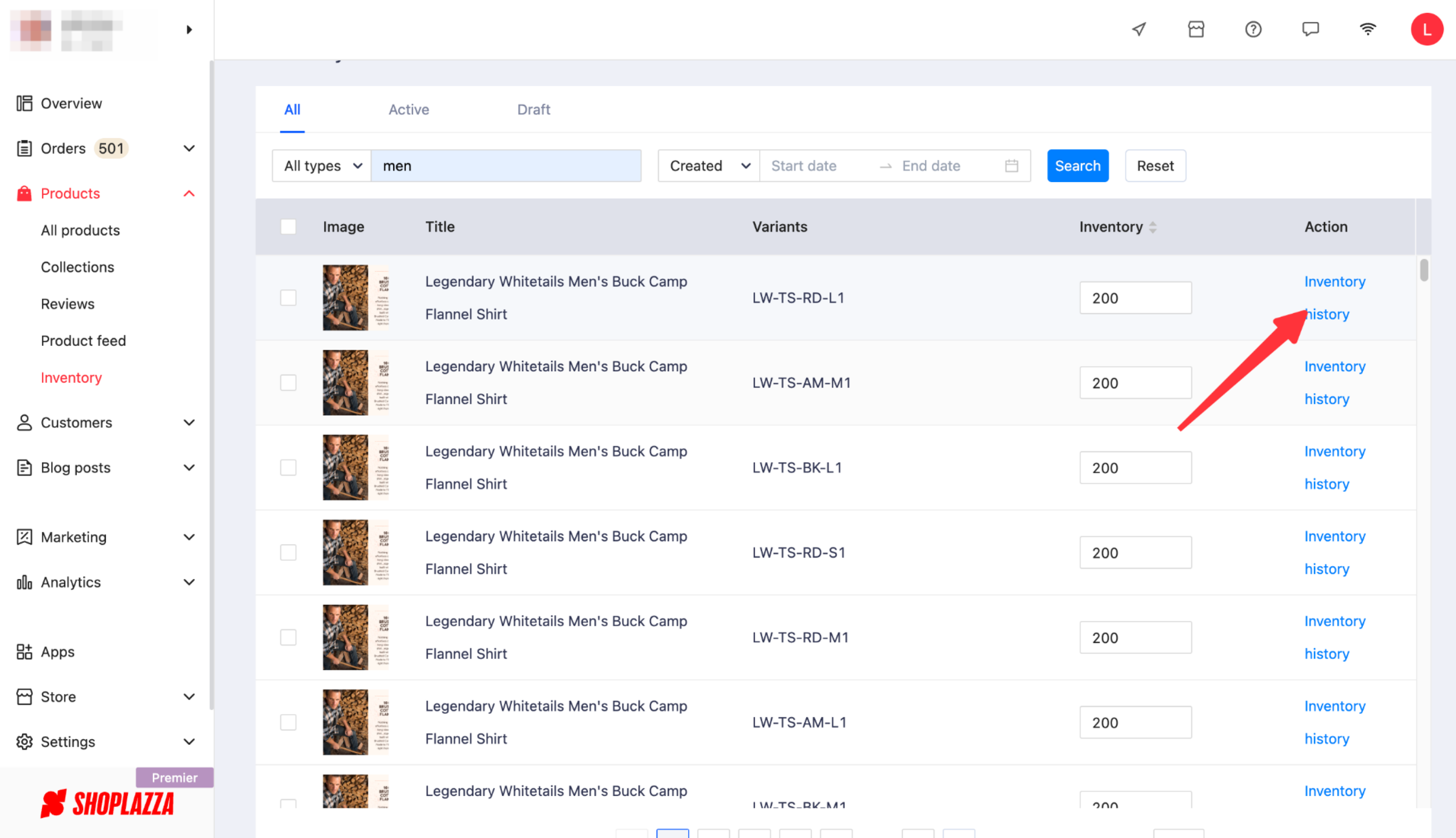Open Reviews in sidebar

click(x=67, y=304)
